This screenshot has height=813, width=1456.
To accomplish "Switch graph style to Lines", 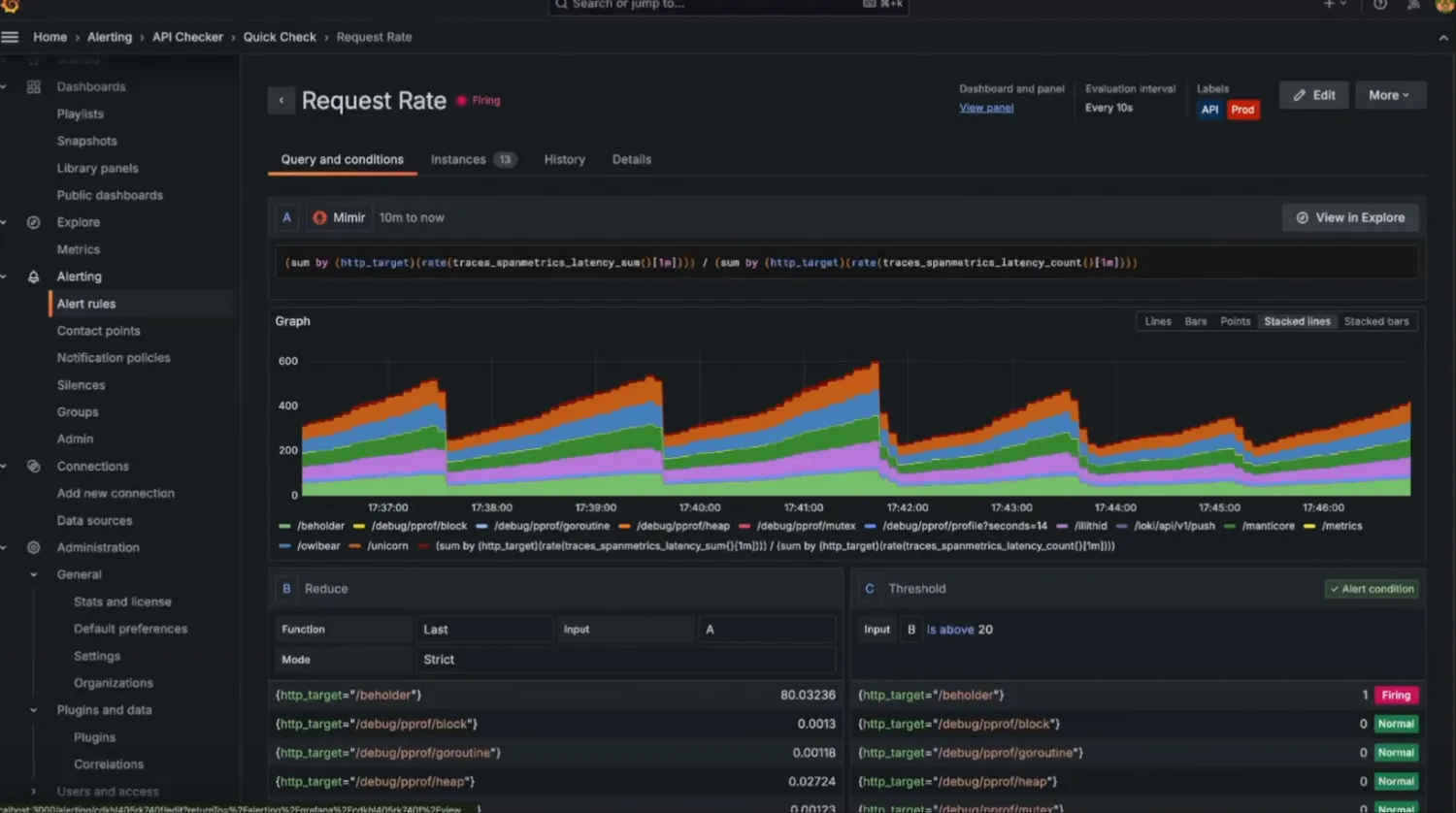I will 1157,322.
